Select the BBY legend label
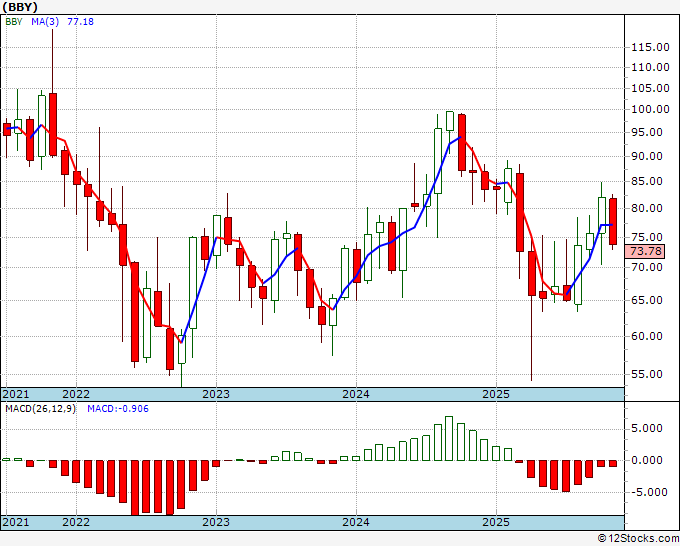Viewport: 680px width, 546px height. 14,21
